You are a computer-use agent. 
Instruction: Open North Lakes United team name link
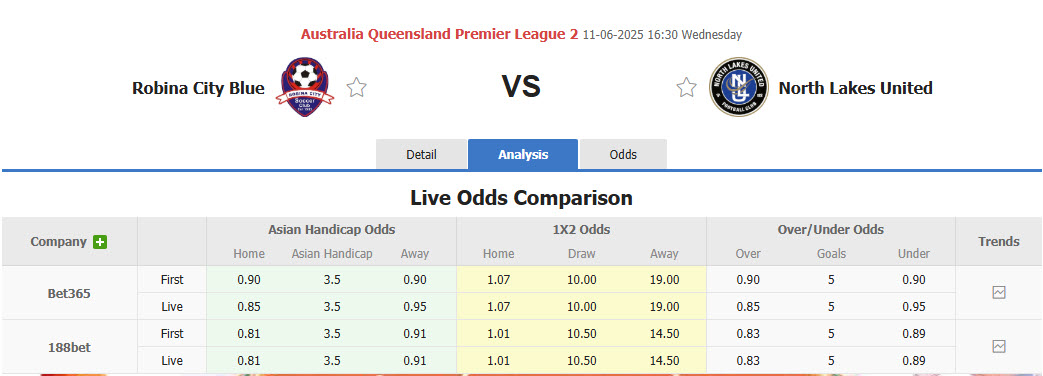coord(855,88)
